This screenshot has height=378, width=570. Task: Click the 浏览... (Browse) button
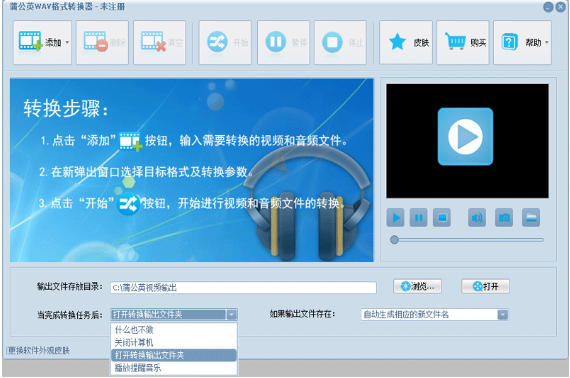[x=417, y=286]
